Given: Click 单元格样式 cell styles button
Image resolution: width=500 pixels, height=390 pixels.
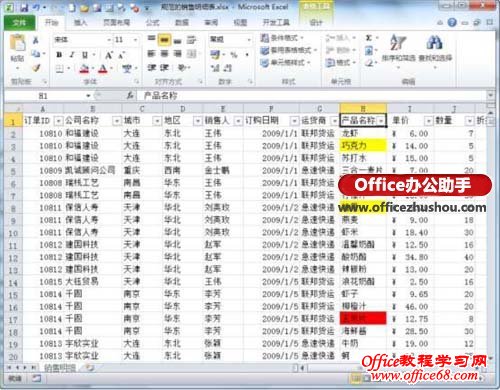Looking at the screenshot, I should pos(286,63).
